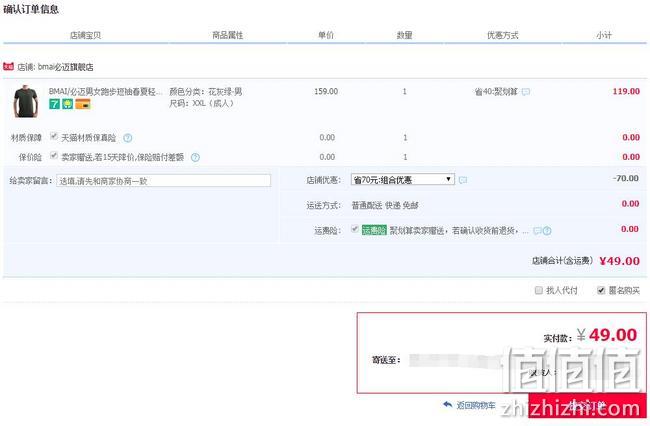Click 省40:聚划算 discount text

(496, 92)
